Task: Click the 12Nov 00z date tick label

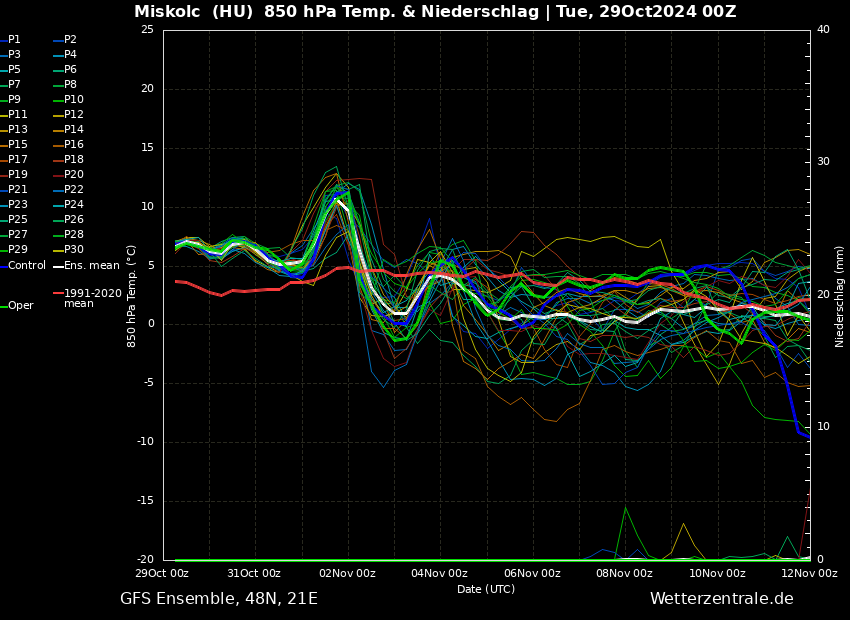Action: [809, 573]
